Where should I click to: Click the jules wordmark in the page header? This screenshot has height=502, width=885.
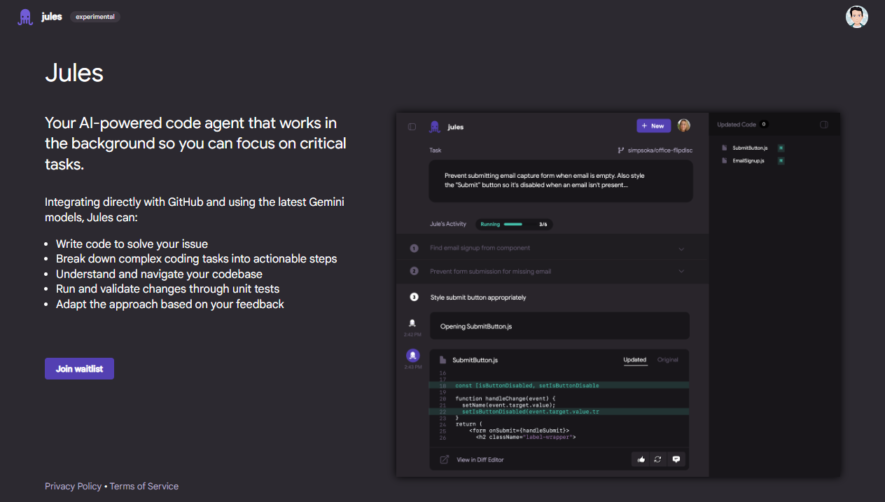[51, 17]
